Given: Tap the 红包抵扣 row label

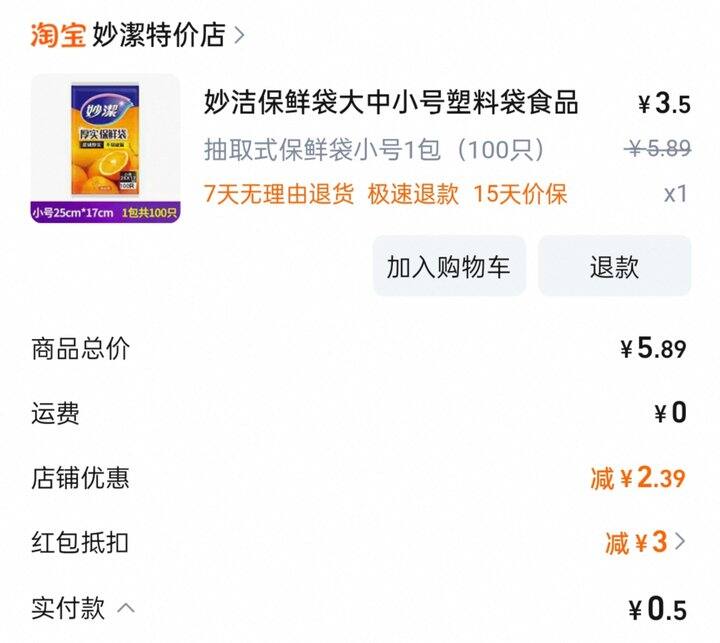Looking at the screenshot, I should pos(80,542).
